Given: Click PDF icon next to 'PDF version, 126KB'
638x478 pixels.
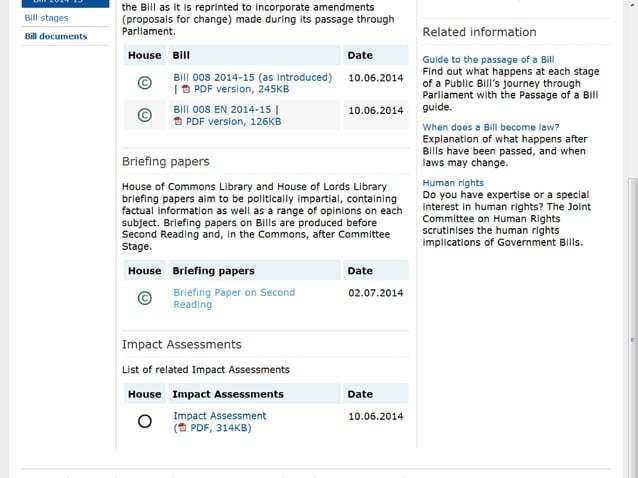Looking at the screenshot, I should click(x=178, y=122).
